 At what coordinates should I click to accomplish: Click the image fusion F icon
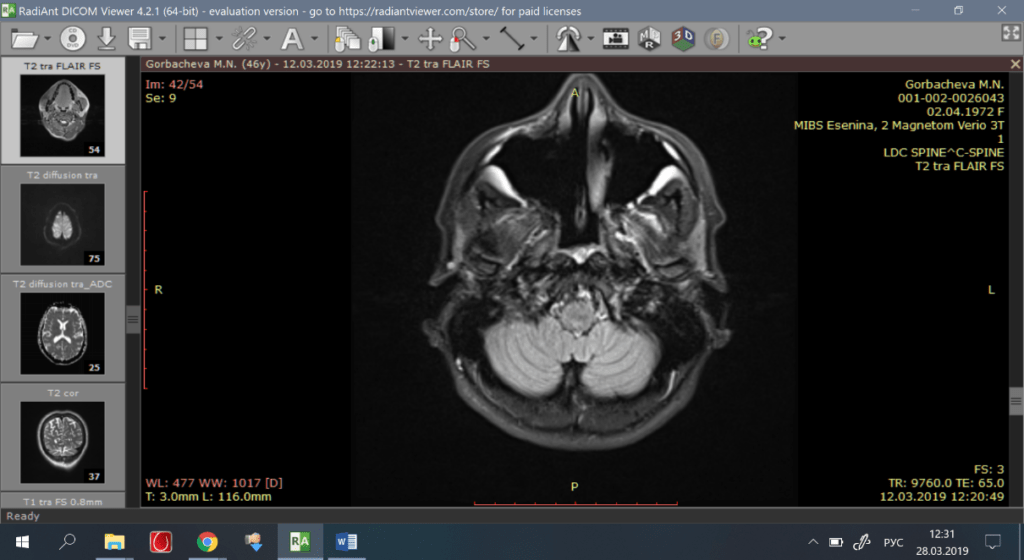716,39
